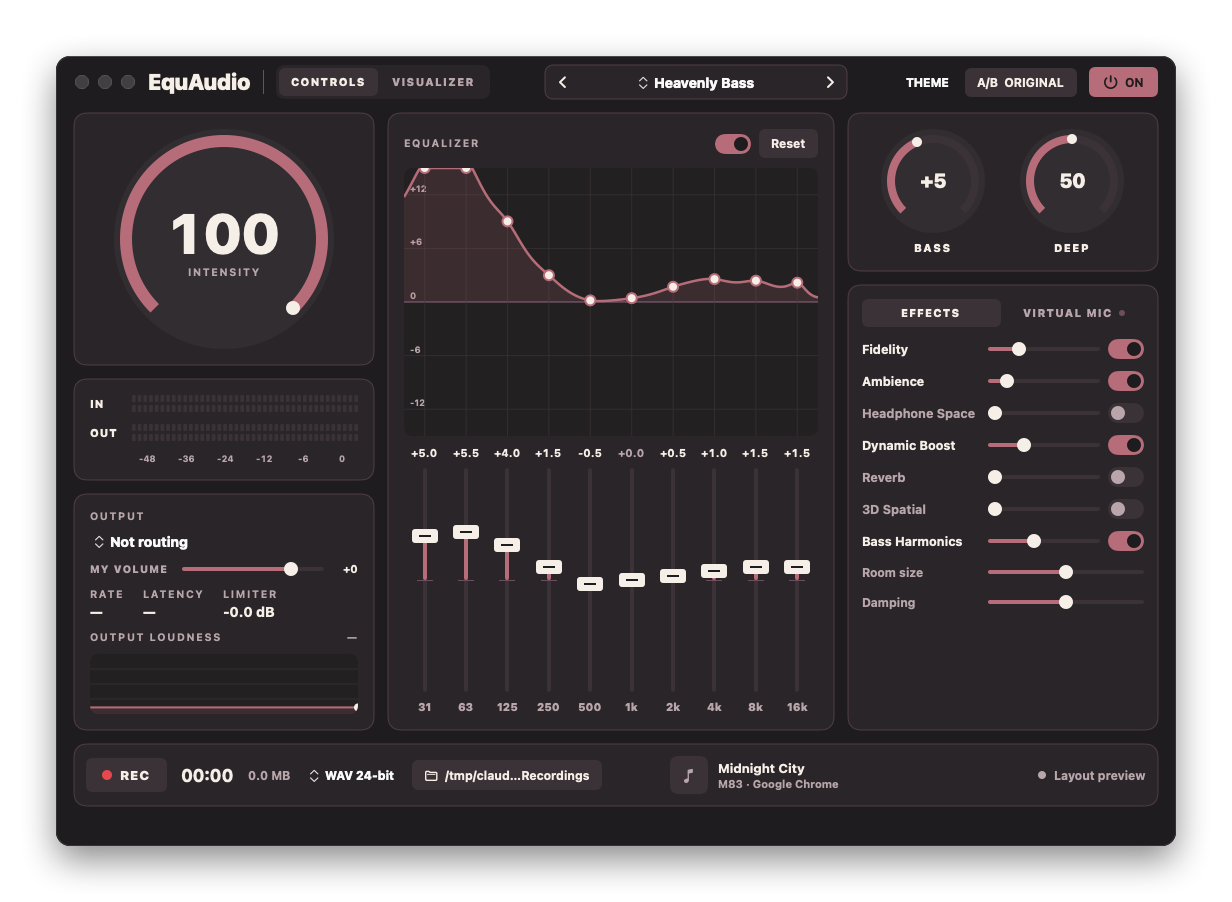
Task: Enable the 3D Spatial toggle
Action: (x=1125, y=509)
